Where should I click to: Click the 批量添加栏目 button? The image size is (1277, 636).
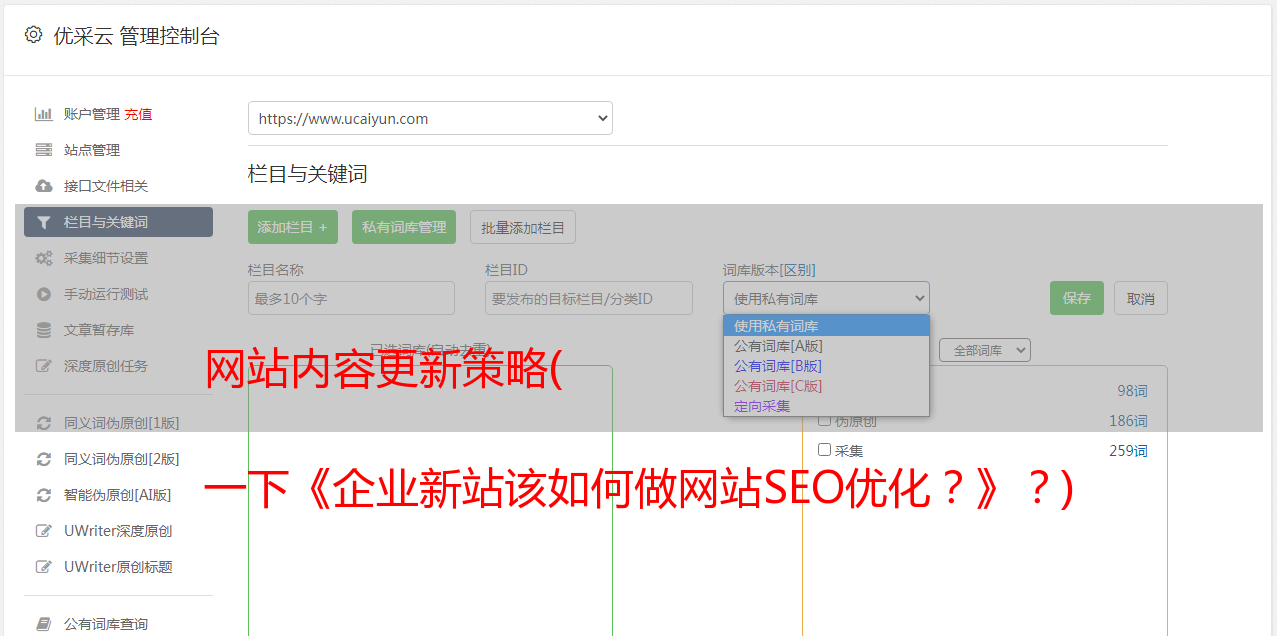[523, 227]
